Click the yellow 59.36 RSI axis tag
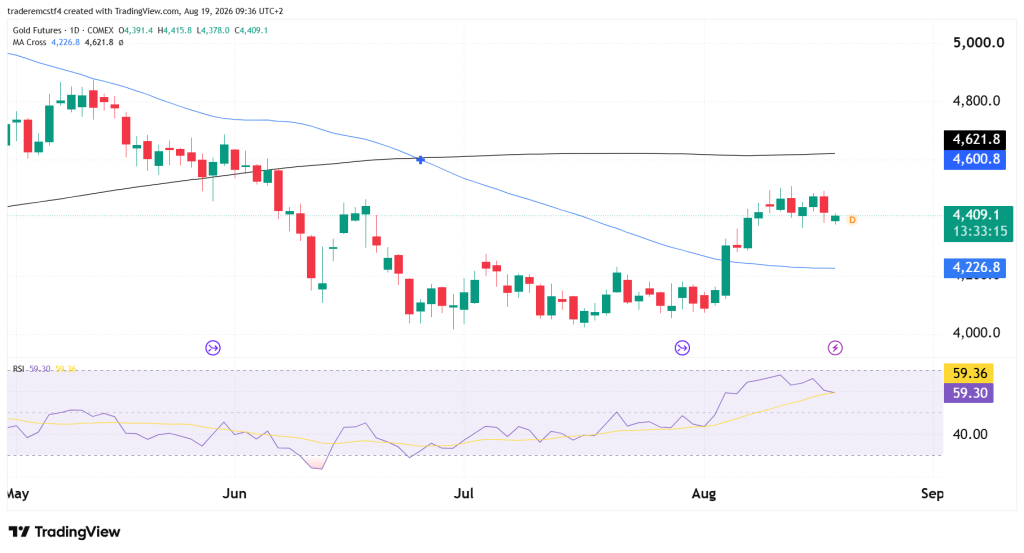 [x=969, y=373]
